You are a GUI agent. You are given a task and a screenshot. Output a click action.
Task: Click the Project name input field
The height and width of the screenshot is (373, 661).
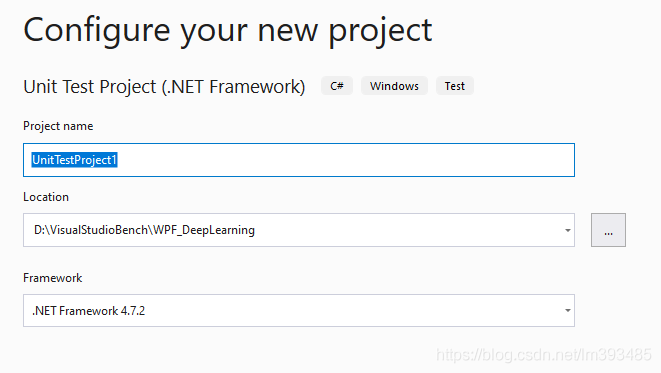[x=299, y=160]
